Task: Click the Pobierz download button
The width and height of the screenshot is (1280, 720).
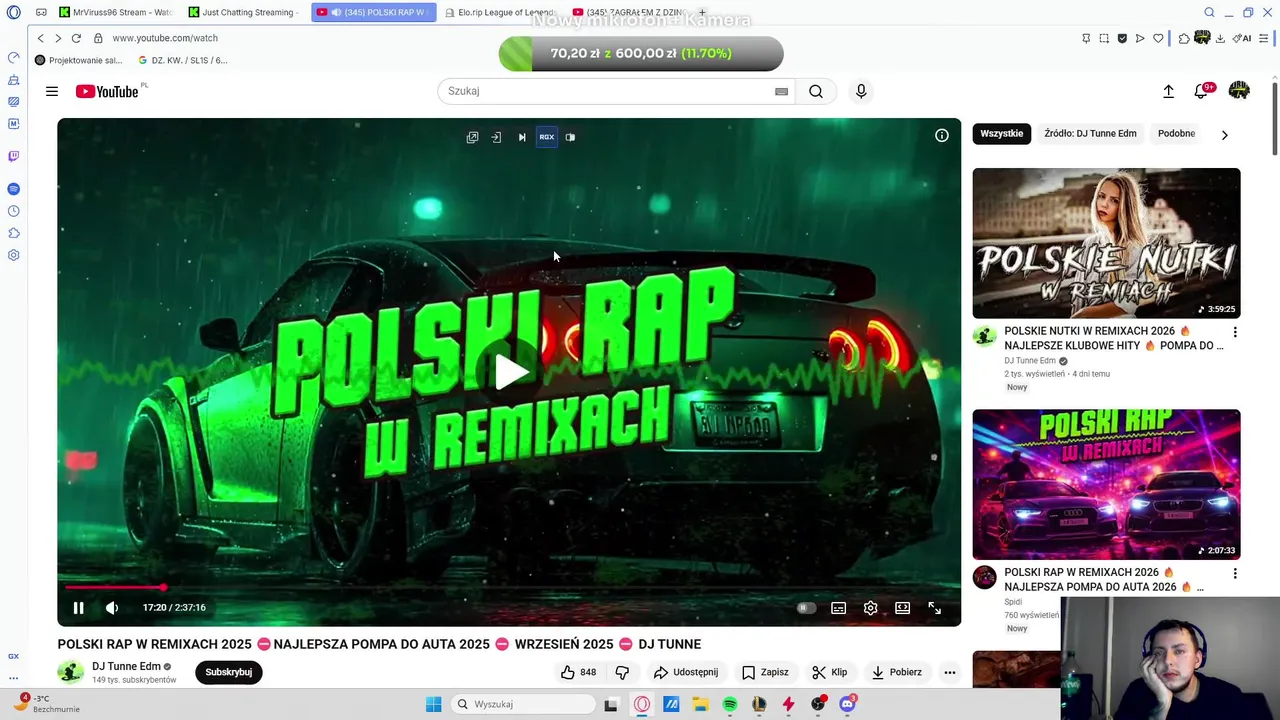Action: click(x=897, y=672)
